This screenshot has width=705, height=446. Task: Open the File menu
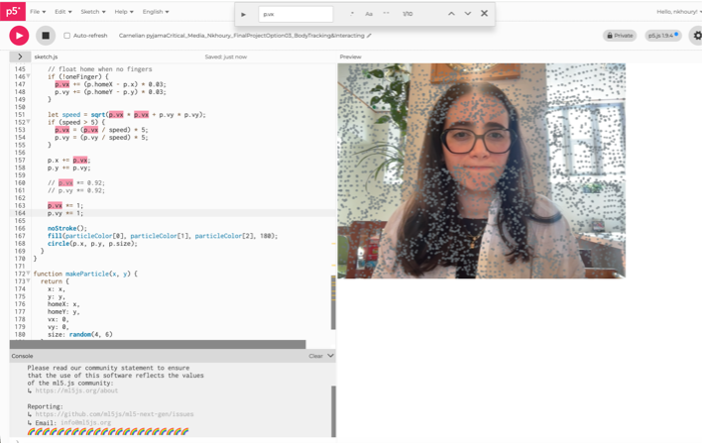(x=38, y=12)
